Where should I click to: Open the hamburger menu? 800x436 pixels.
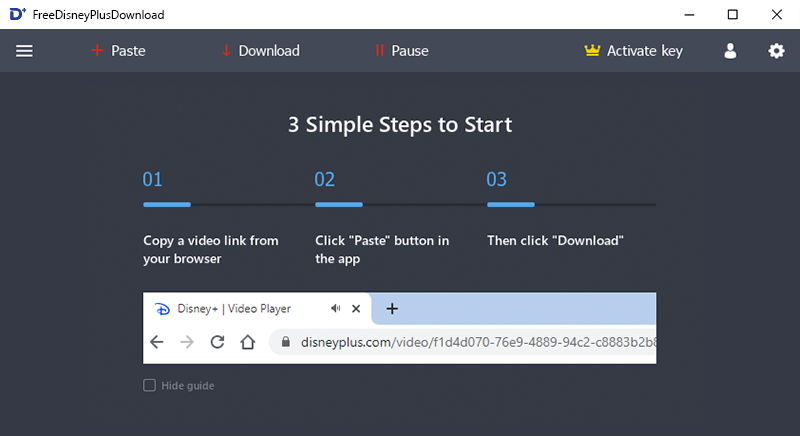point(24,51)
